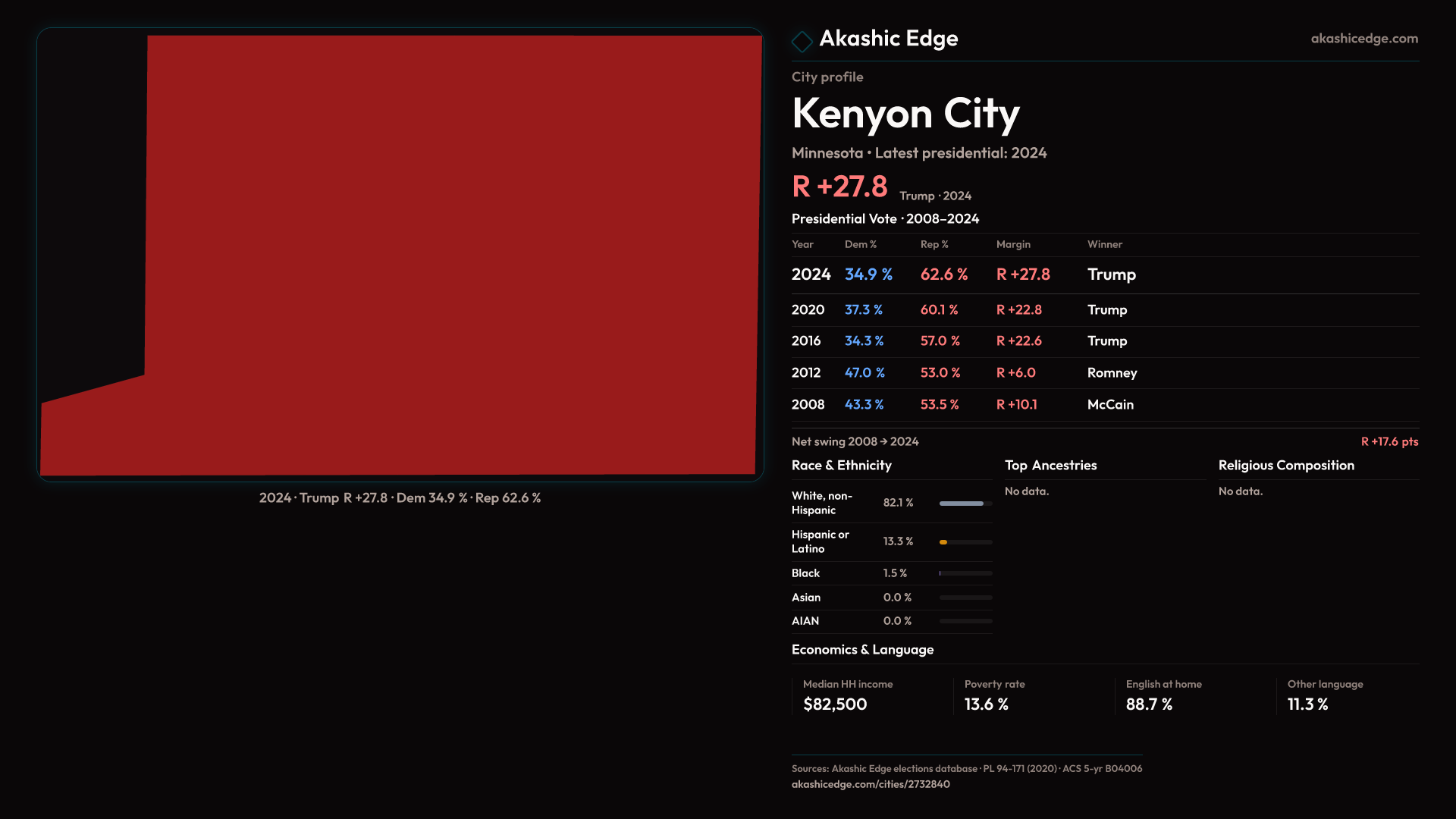Click the akashicedge.com/cities/2732840 footer URL
This screenshot has height=819, width=1456.
tap(870, 784)
